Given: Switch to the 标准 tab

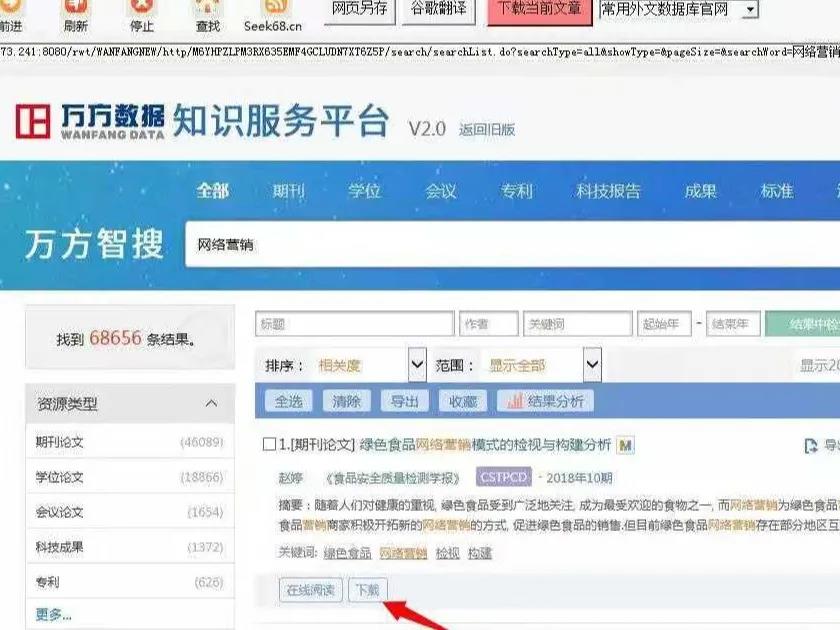Looking at the screenshot, I should 777,191.
